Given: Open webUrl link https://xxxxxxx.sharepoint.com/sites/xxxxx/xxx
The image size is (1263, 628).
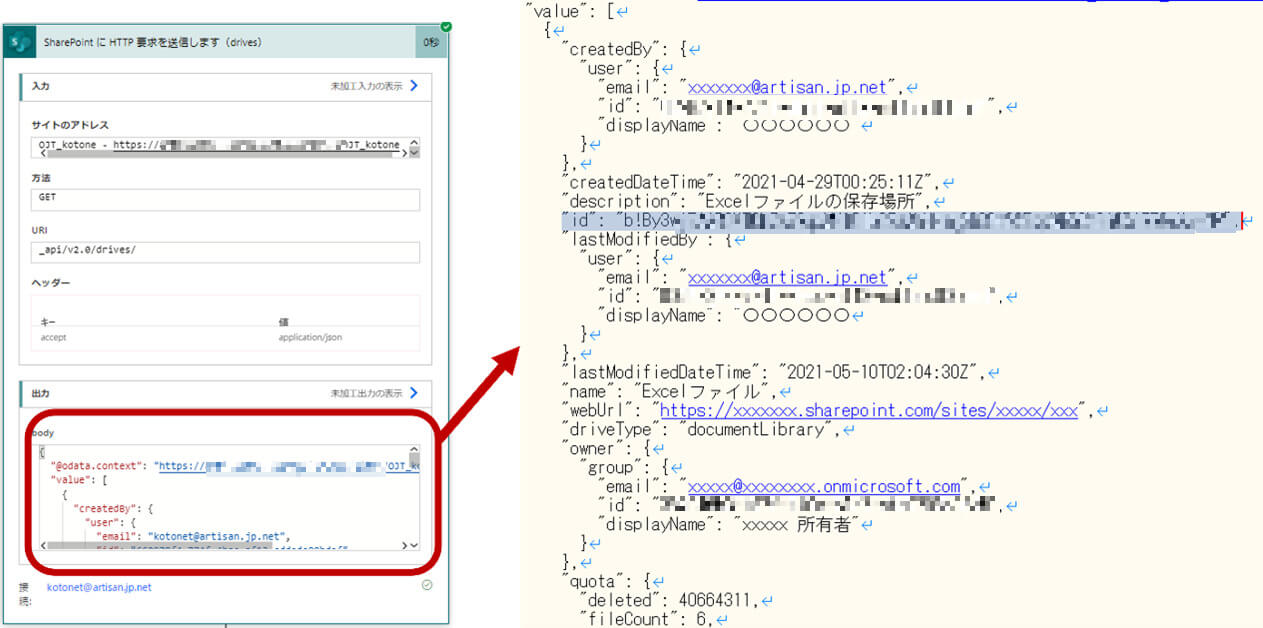Looking at the screenshot, I should point(869,410).
